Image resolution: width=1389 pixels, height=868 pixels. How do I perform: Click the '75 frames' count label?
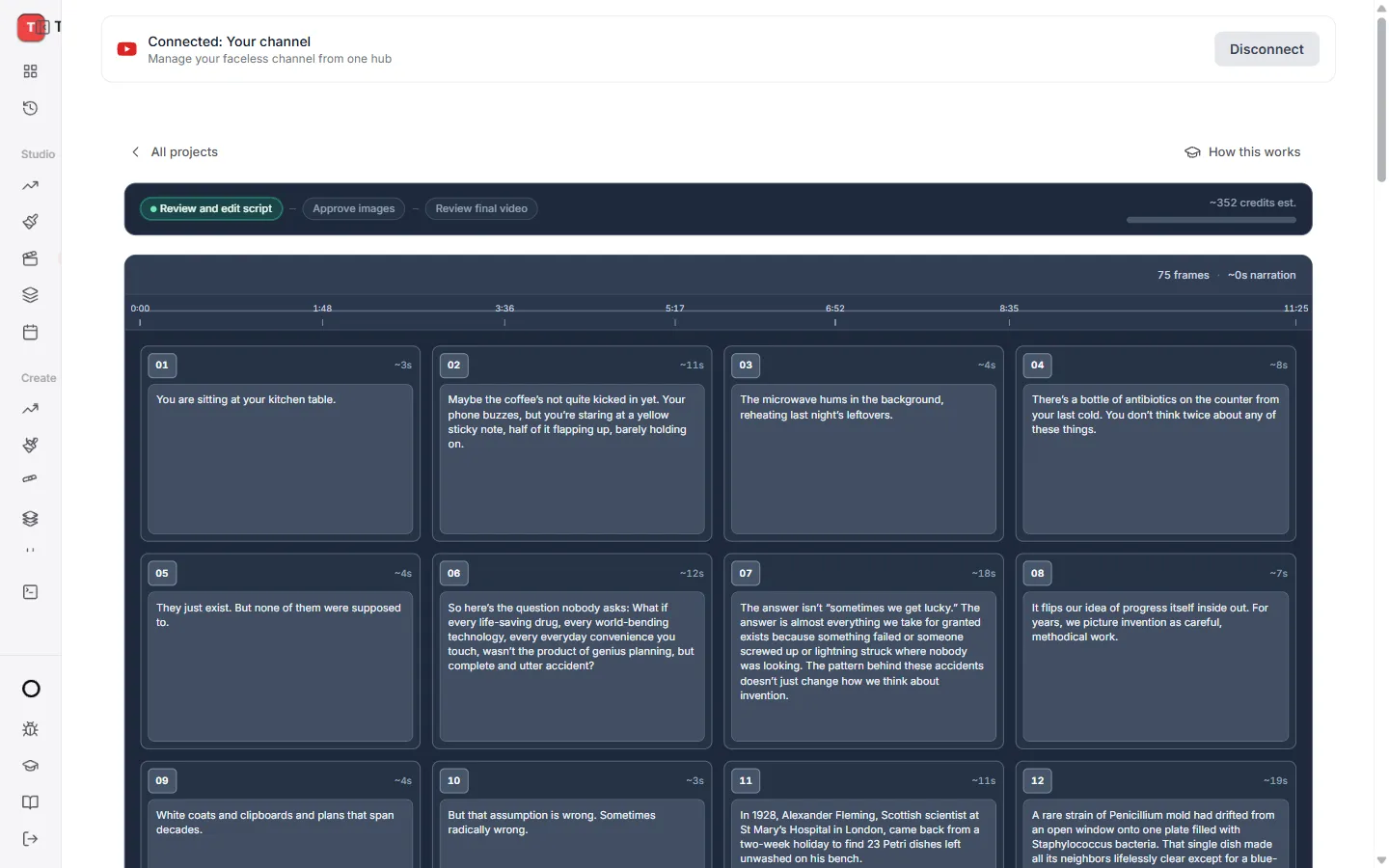[1183, 275]
